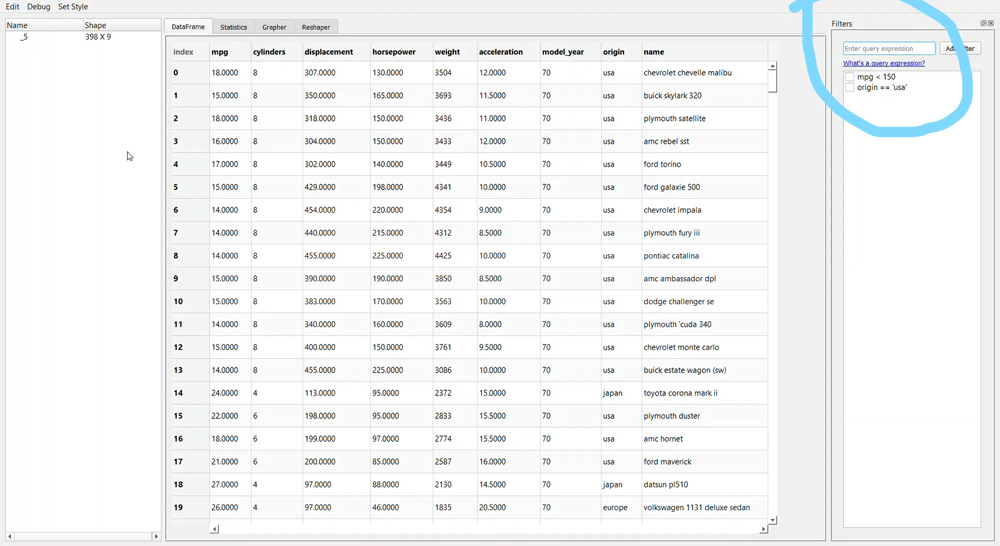Click the table's horizontal scroll left arrow
Screen dimensions: 1000x546
(214, 529)
